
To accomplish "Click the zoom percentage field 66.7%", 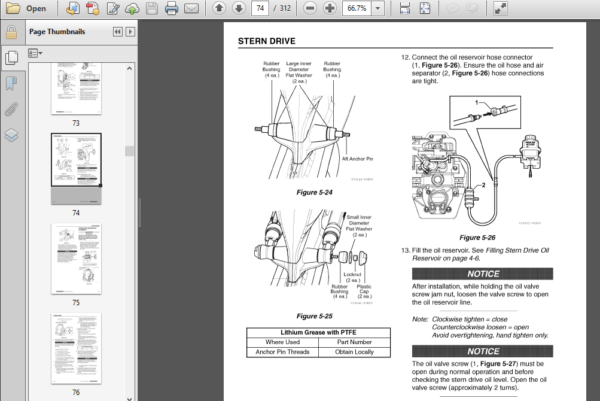I will (357, 8).
